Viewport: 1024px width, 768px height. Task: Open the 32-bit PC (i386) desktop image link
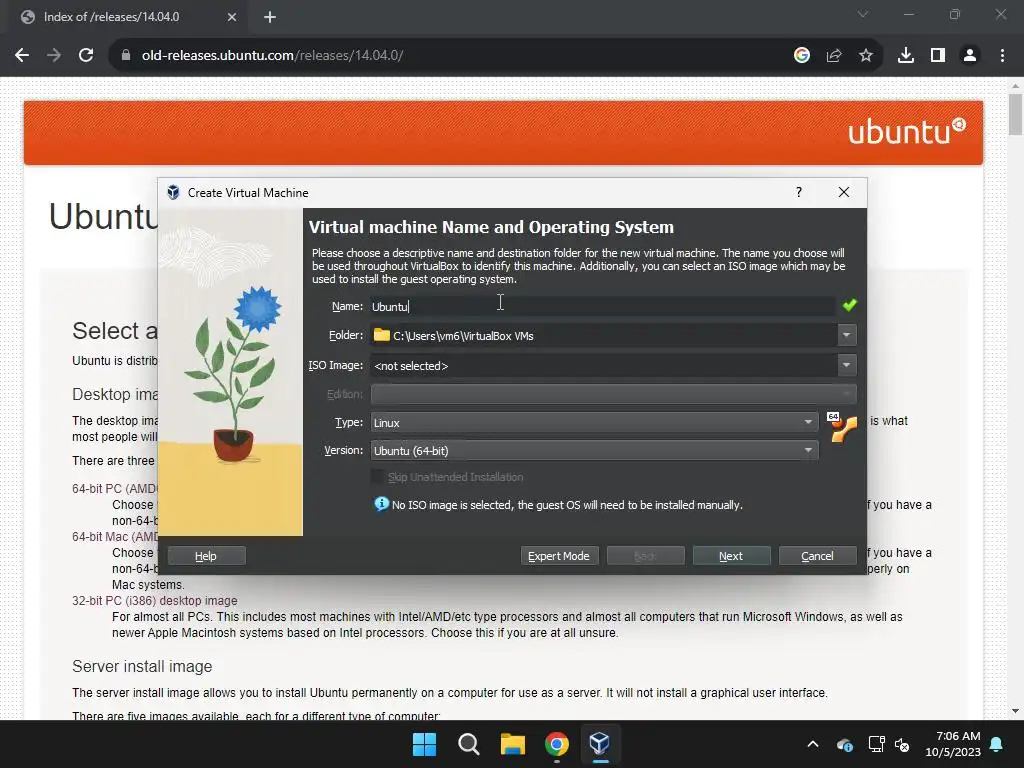[155, 600]
